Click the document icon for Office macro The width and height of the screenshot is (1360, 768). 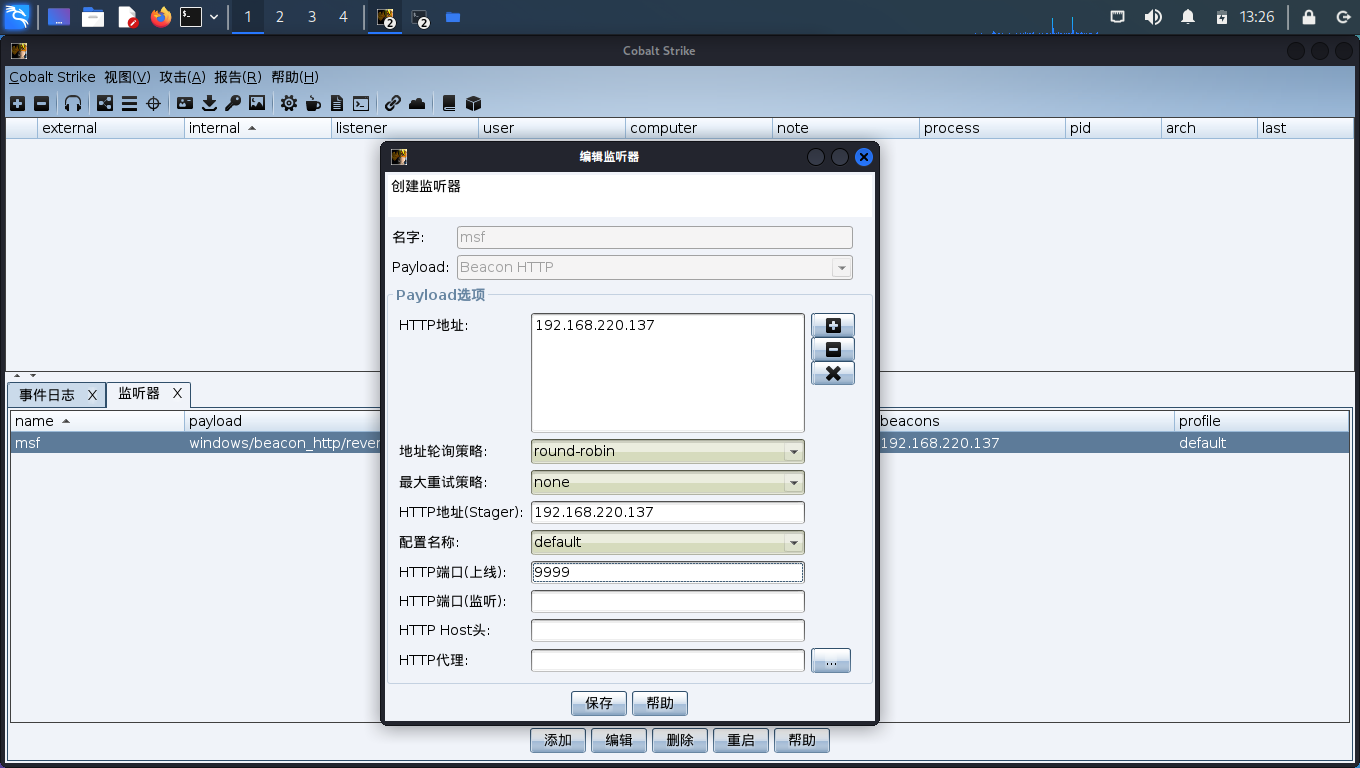tap(337, 103)
